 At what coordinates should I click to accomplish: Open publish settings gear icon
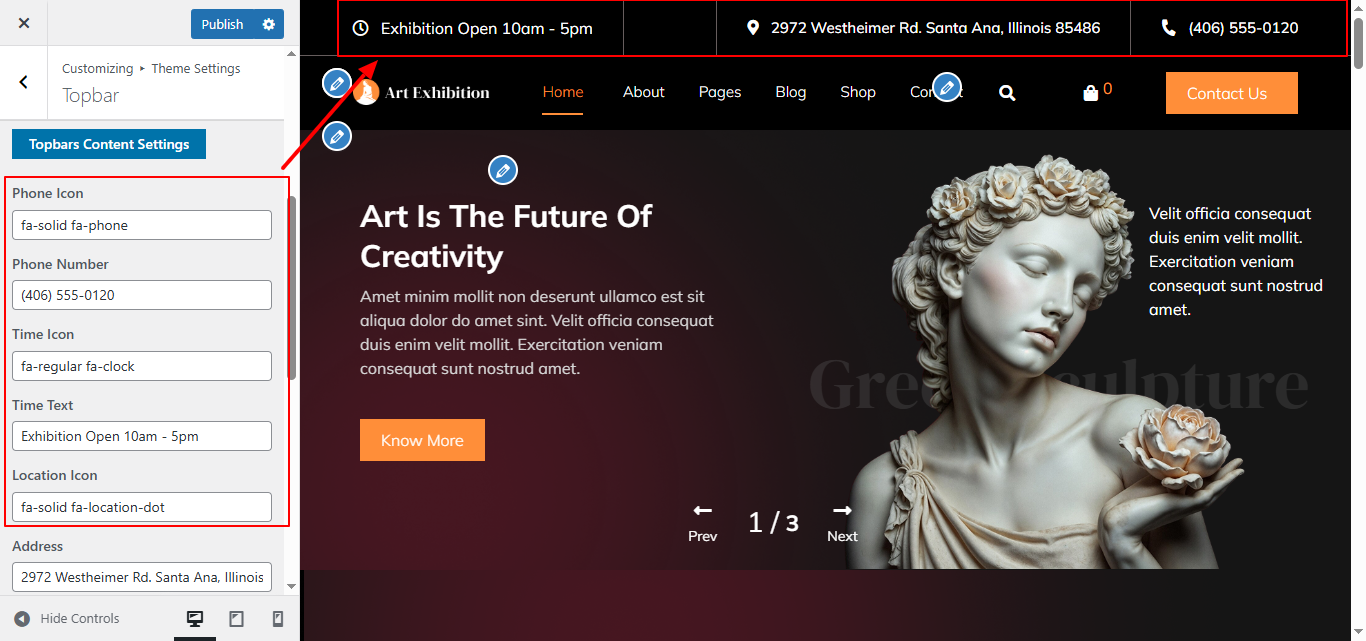pos(268,24)
